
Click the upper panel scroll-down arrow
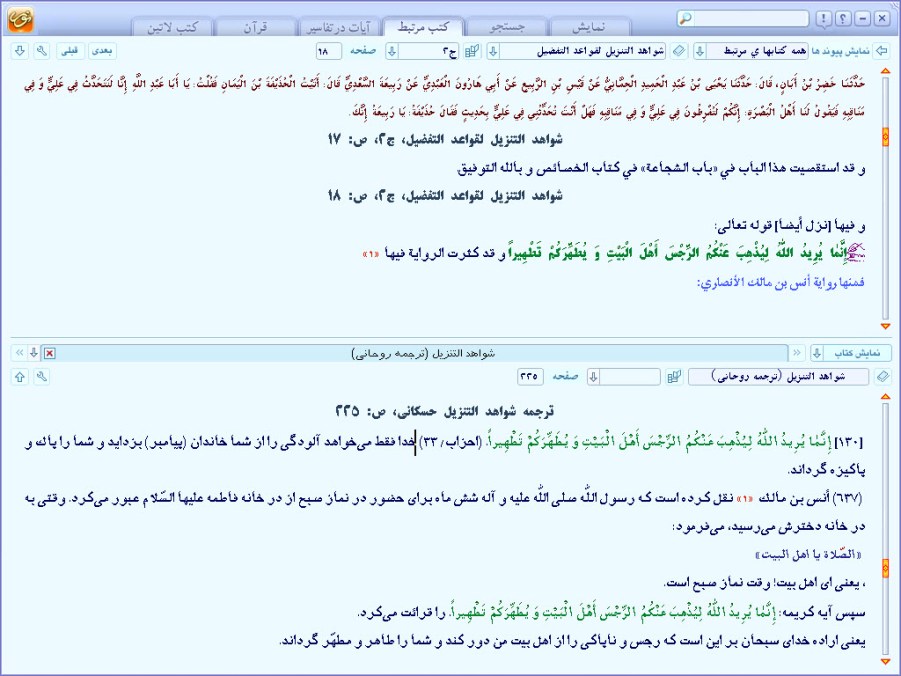885,326
